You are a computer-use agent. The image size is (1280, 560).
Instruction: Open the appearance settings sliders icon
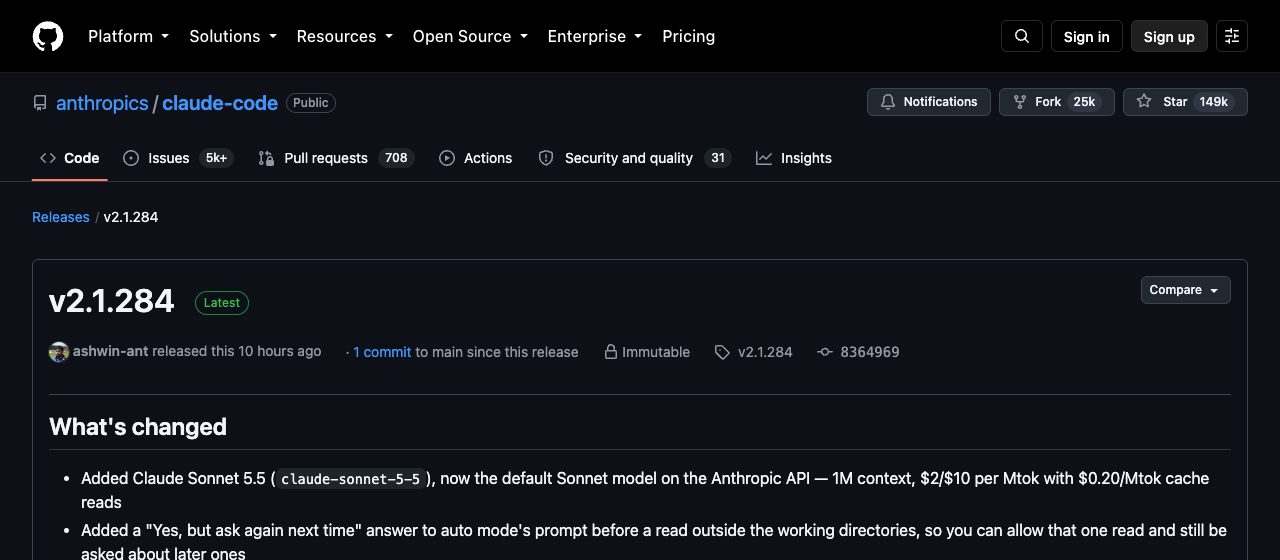coord(1232,36)
